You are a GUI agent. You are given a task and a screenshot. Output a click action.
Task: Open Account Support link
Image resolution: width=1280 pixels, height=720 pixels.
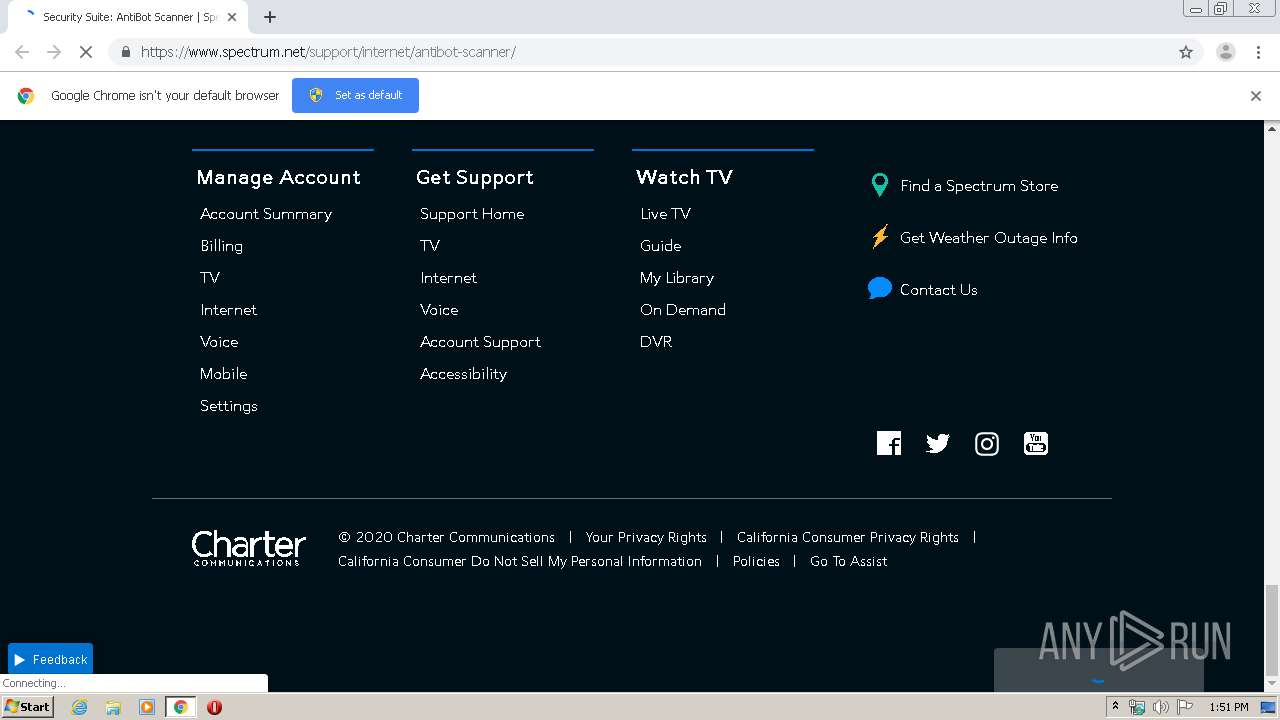click(x=480, y=342)
